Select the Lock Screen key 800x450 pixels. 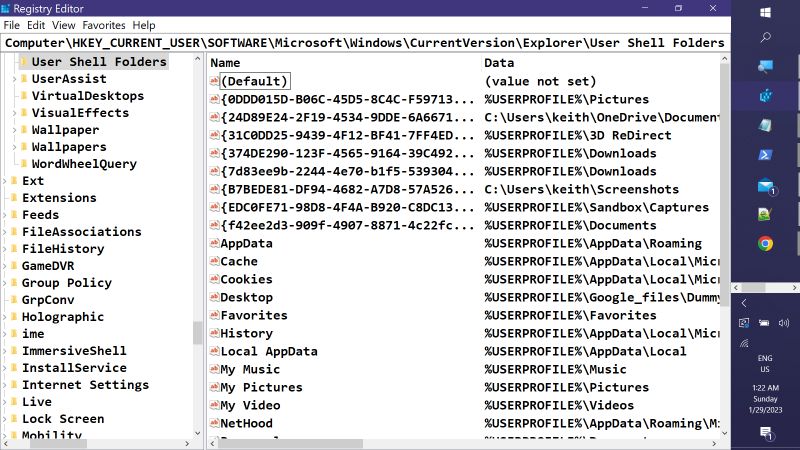point(63,419)
